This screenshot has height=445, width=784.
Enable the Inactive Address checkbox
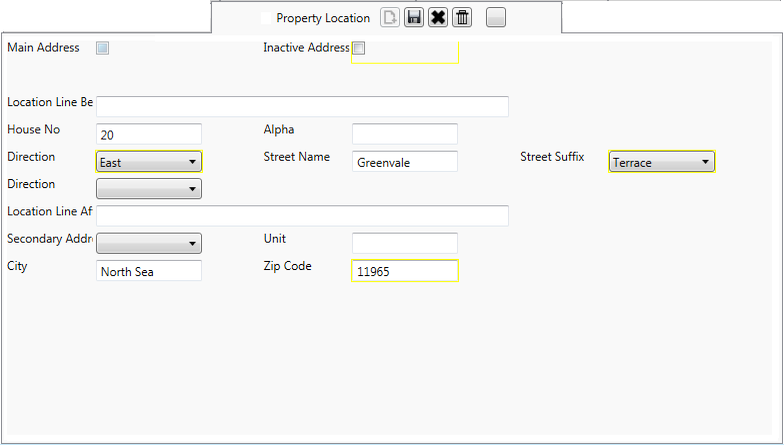pos(359,48)
